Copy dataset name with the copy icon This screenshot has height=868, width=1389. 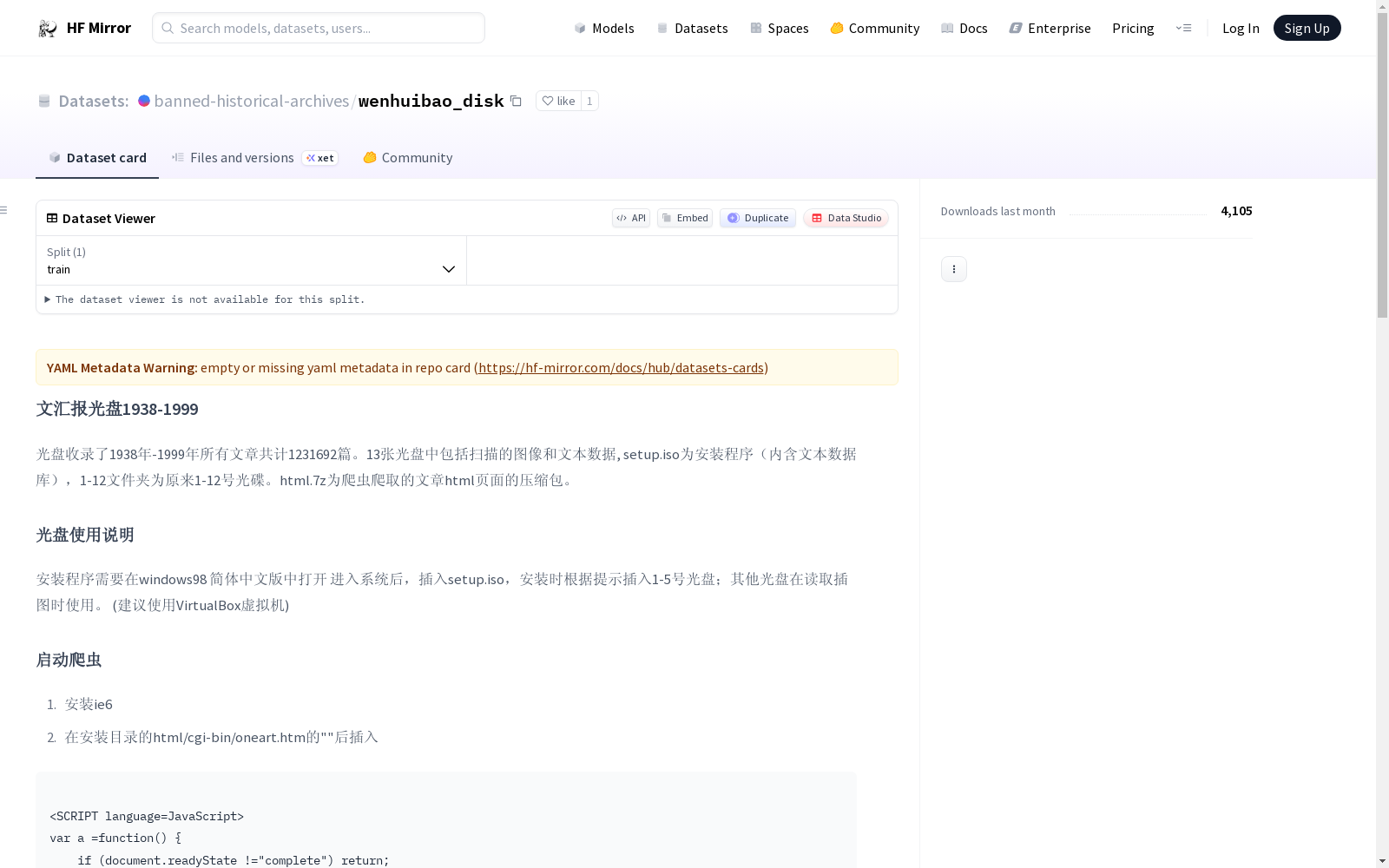(516, 101)
